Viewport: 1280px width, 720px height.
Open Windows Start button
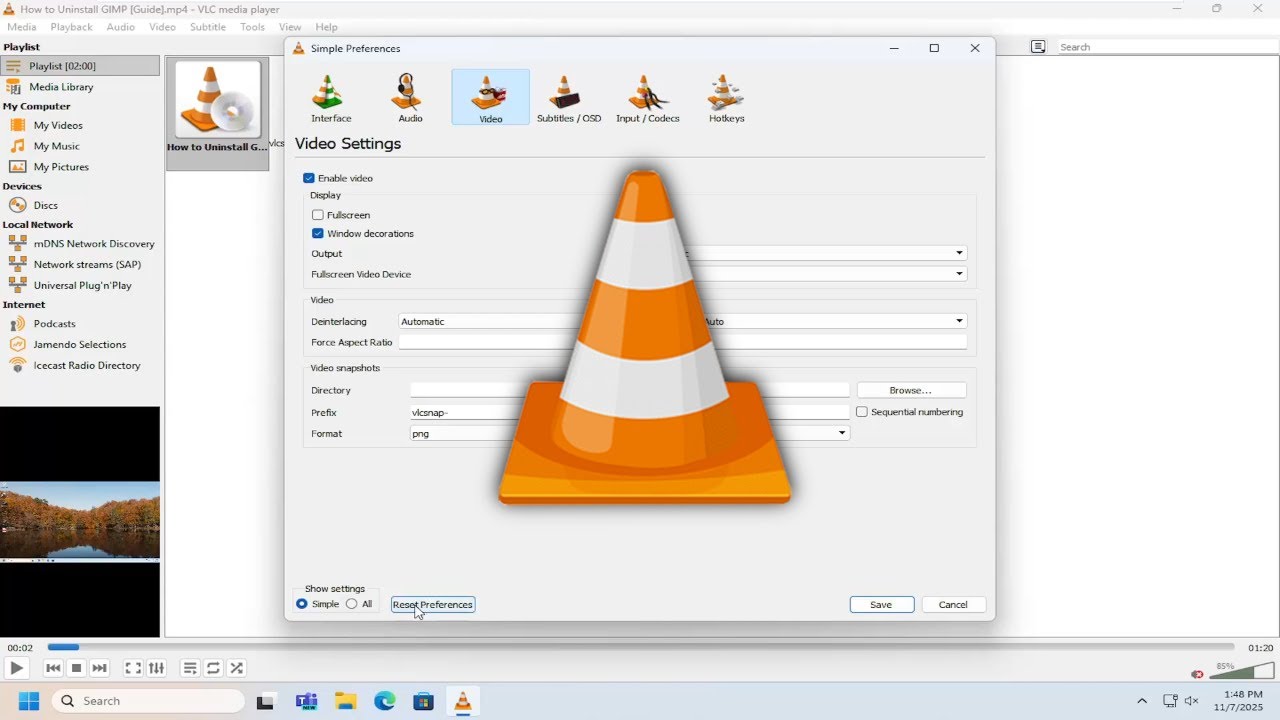pos(28,701)
